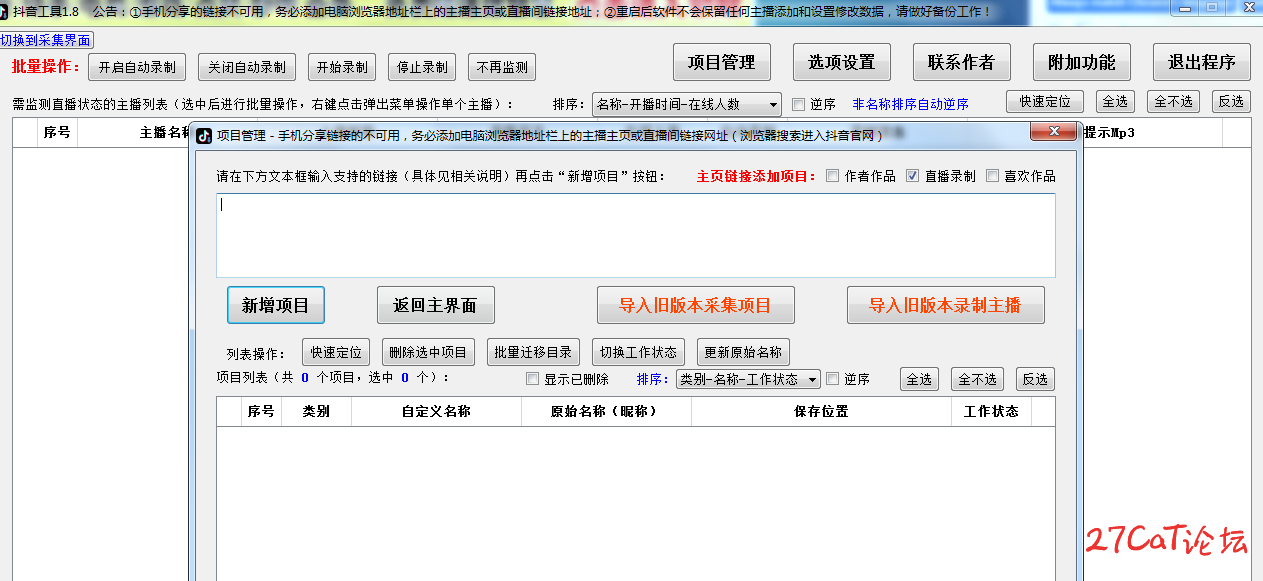The image size is (1263, 581).
Task: Click the TikTok icon in the 项目管理 dialog title
Action: click(204, 135)
